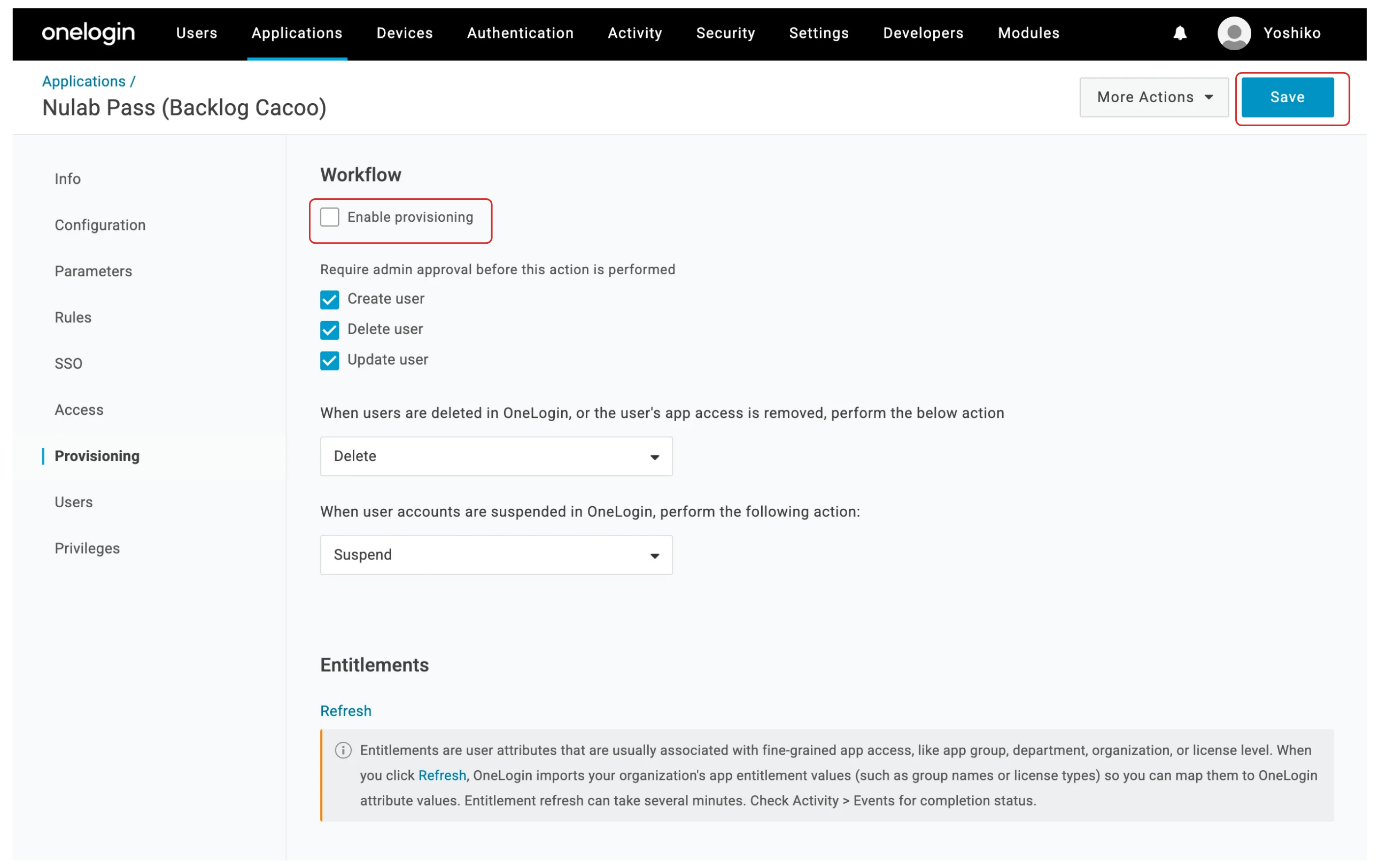Uncheck the Create user approval checkbox
The width and height of the screenshot is (1379, 868).
pyautogui.click(x=330, y=299)
